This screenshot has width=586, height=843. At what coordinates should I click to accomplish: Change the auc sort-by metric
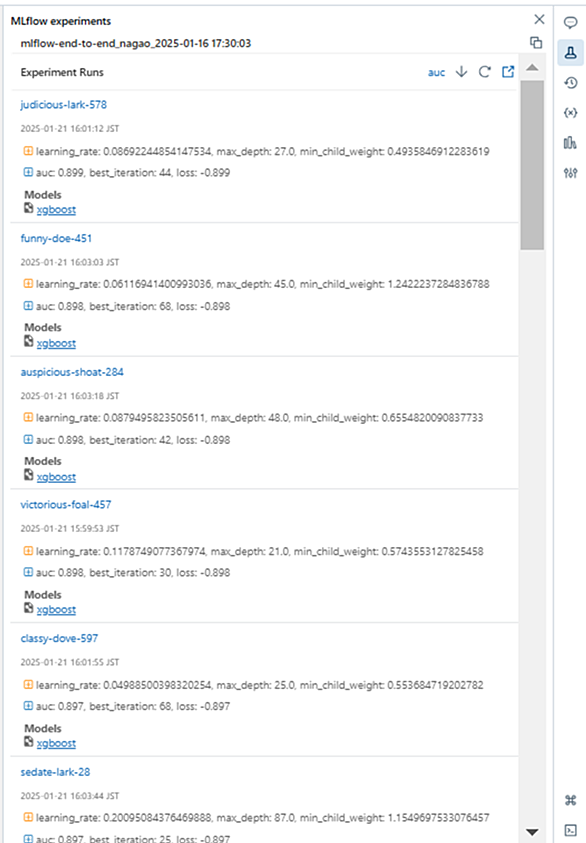point(437,73)
